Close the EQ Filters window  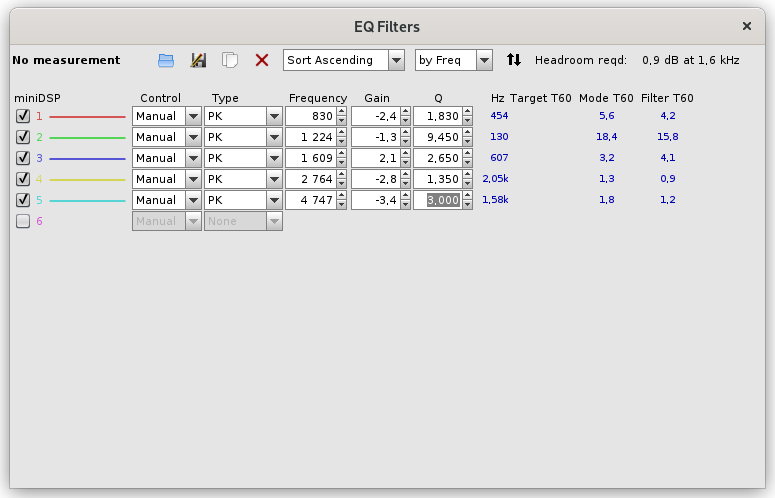[747, 26]
